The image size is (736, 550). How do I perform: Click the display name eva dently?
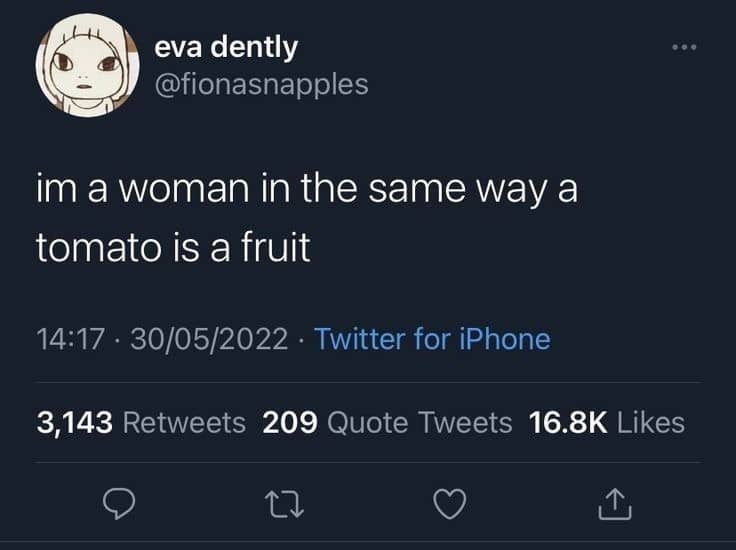pyautogui.click(x=226, y=47)
